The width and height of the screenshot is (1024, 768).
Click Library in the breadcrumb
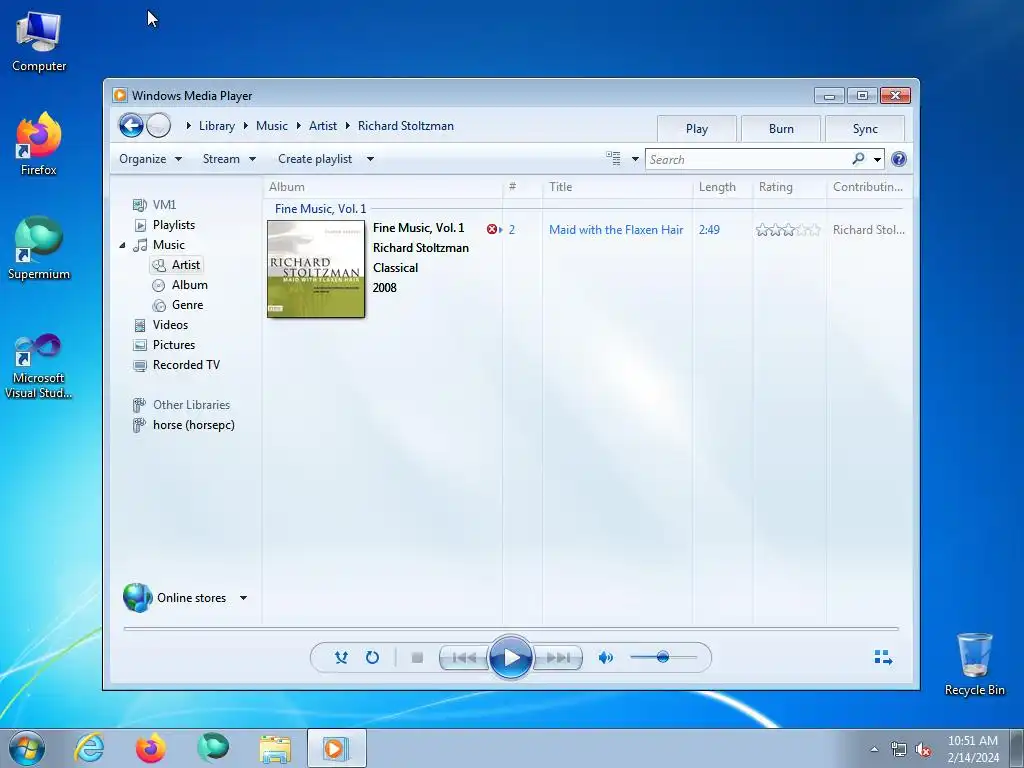(217, 126)
